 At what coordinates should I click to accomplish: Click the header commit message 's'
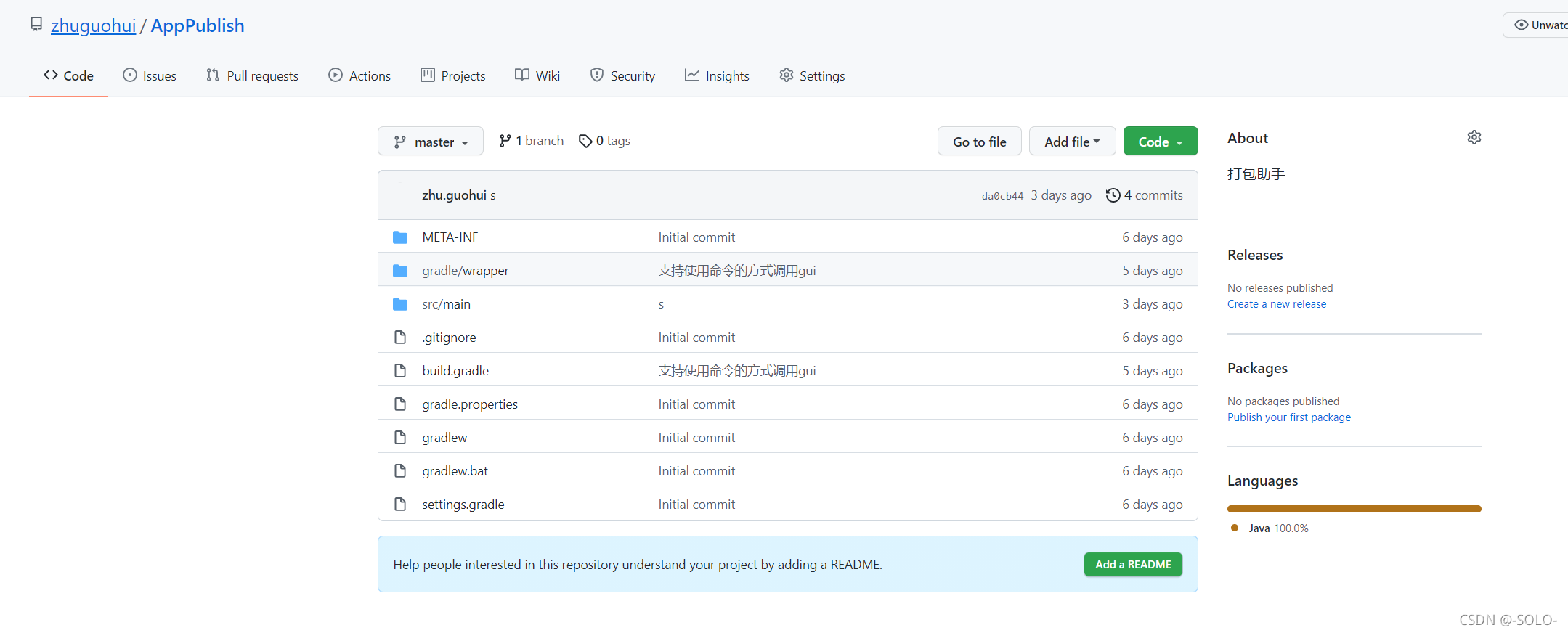(x=493, y=196)
